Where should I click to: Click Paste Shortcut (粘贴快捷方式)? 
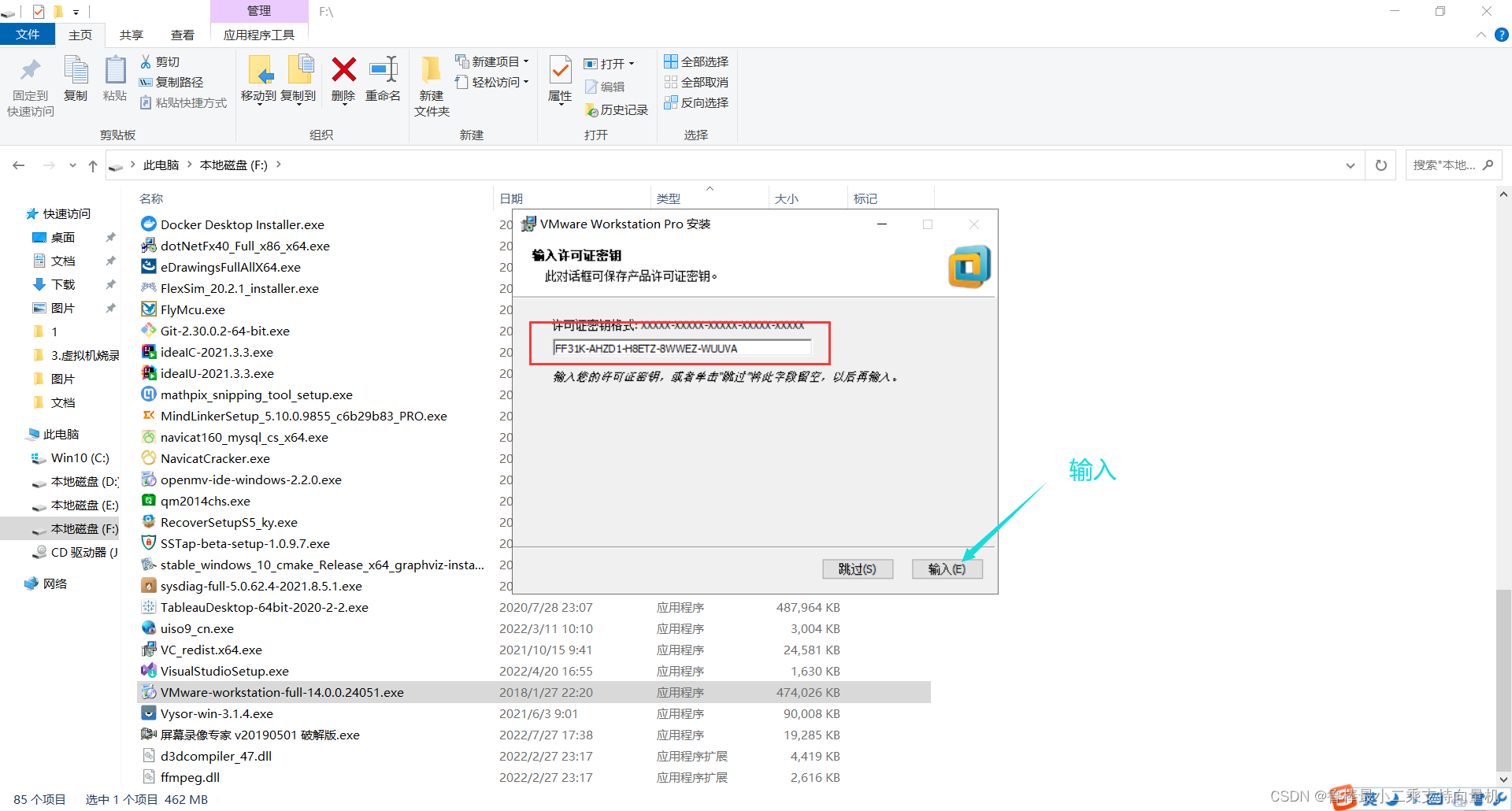coord(183,102)
